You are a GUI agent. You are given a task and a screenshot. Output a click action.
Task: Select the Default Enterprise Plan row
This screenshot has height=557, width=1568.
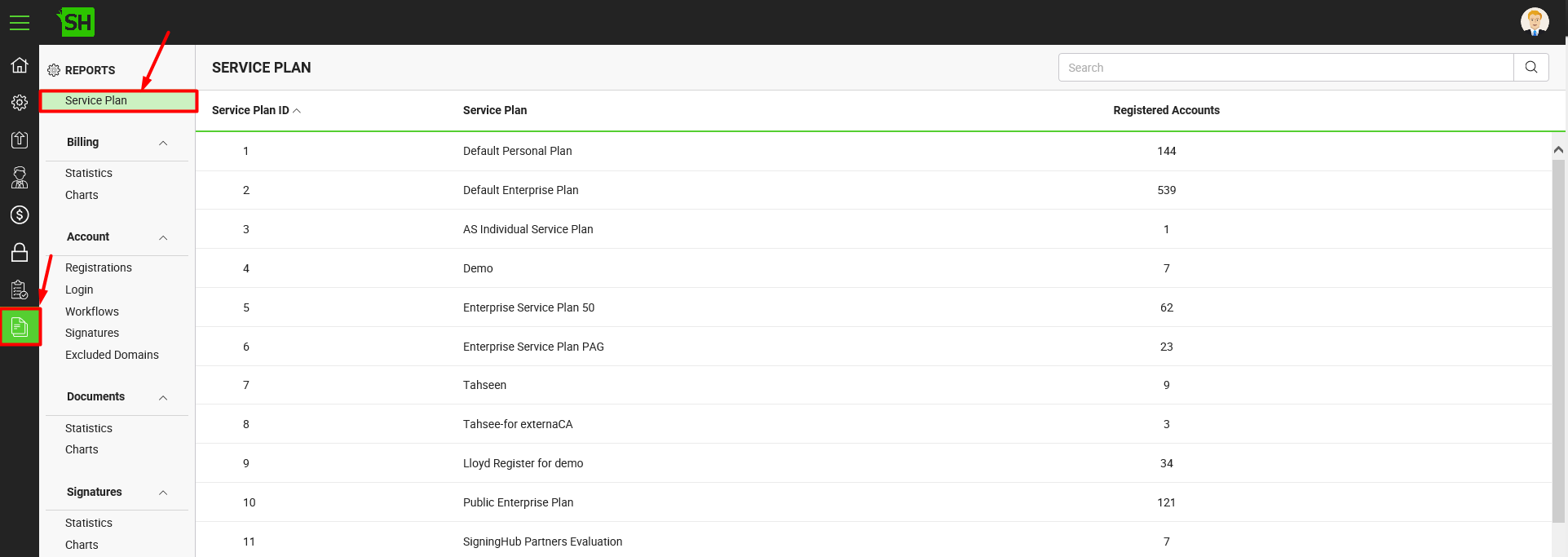click(873, 190)
